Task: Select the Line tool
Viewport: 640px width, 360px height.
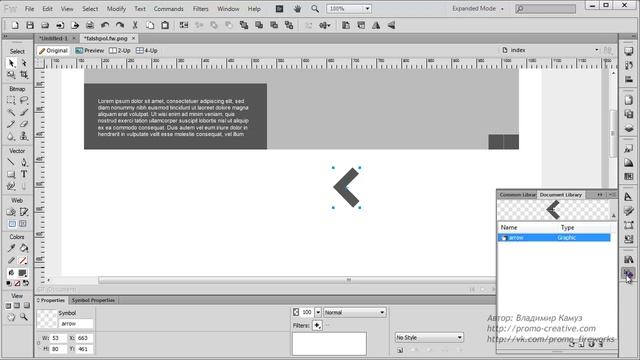Action: (11, 162)
